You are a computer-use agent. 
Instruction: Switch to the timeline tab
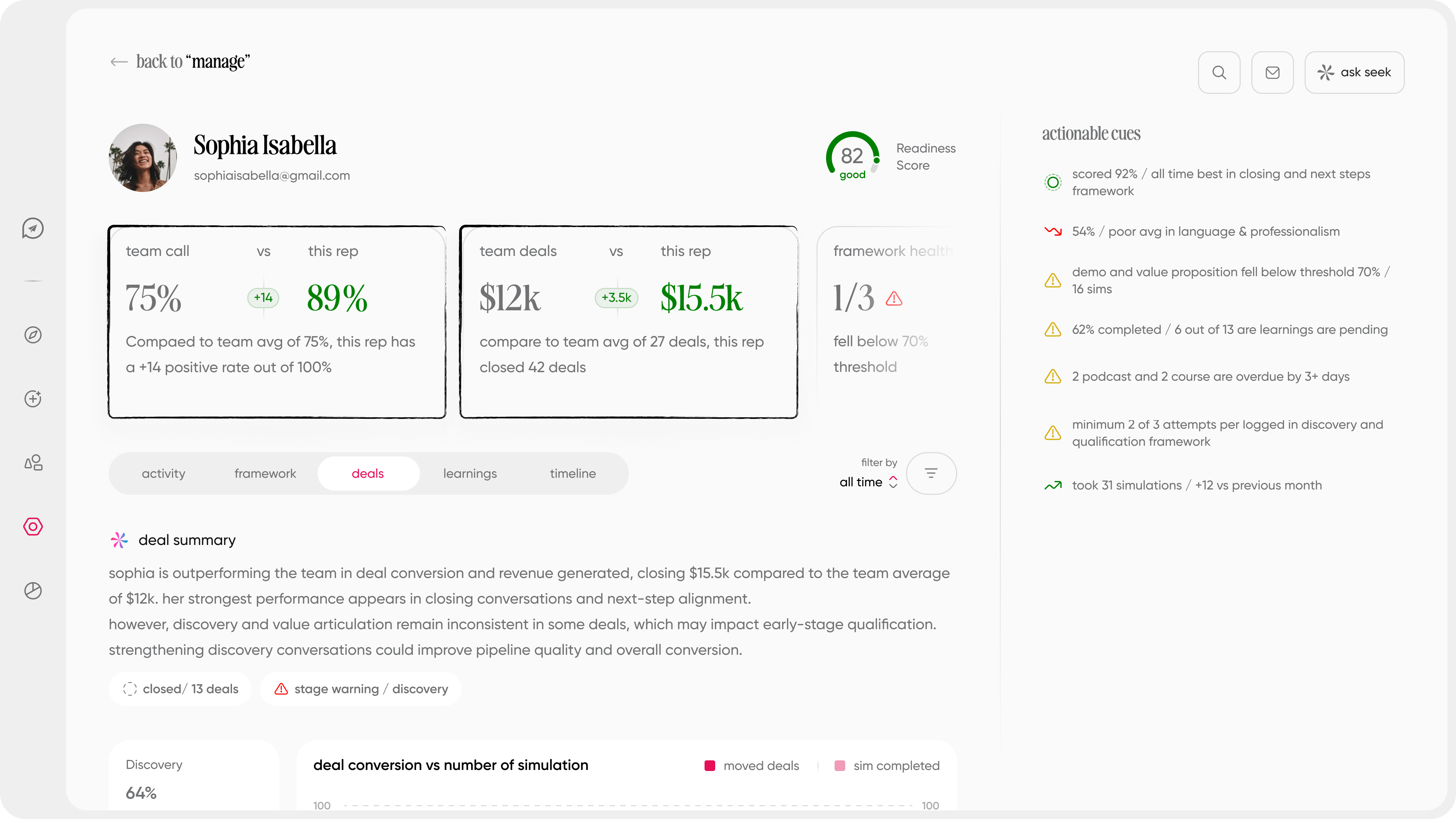(x=573, y=473)
